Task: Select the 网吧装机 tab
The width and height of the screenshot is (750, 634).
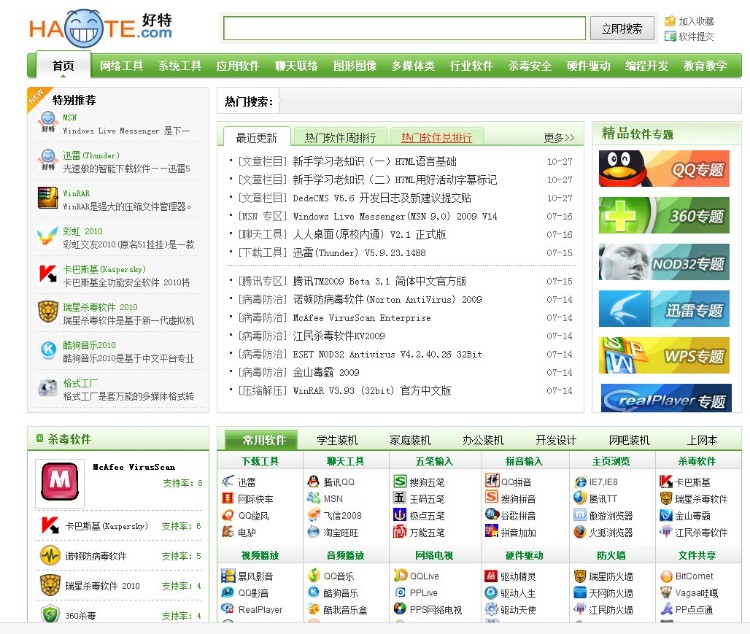Action: (x=629, y=439)
